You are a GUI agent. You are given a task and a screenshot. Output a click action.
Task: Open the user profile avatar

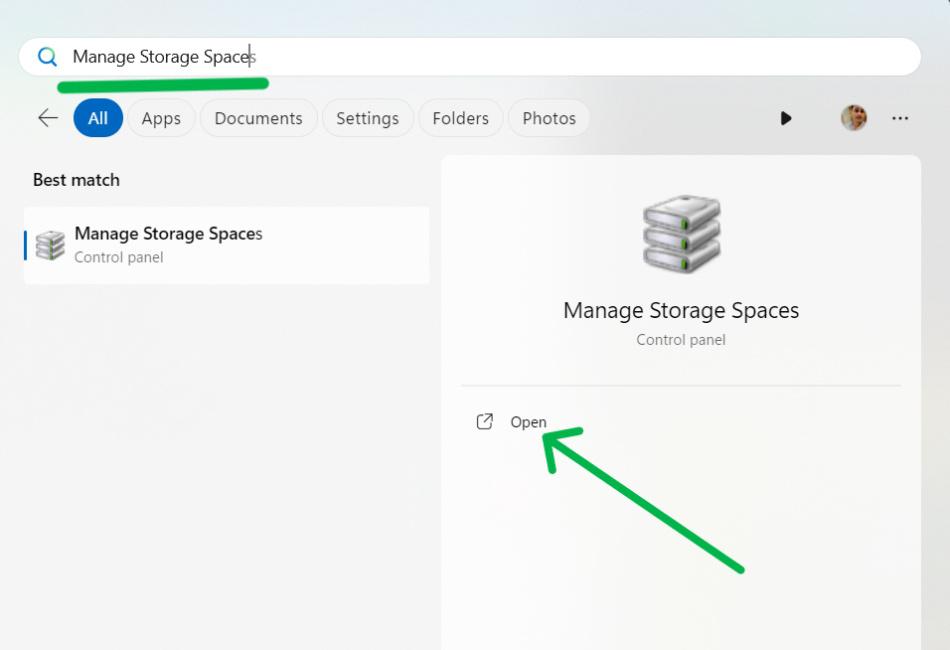coord(854,118)
